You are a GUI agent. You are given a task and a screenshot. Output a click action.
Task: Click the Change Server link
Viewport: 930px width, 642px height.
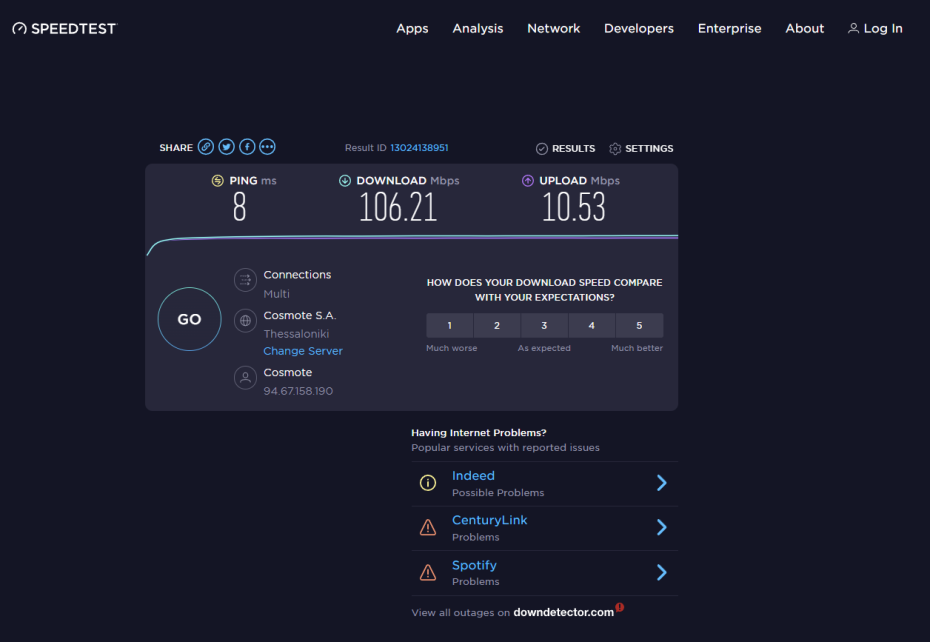pyautogui.click(x=303, y=351)
